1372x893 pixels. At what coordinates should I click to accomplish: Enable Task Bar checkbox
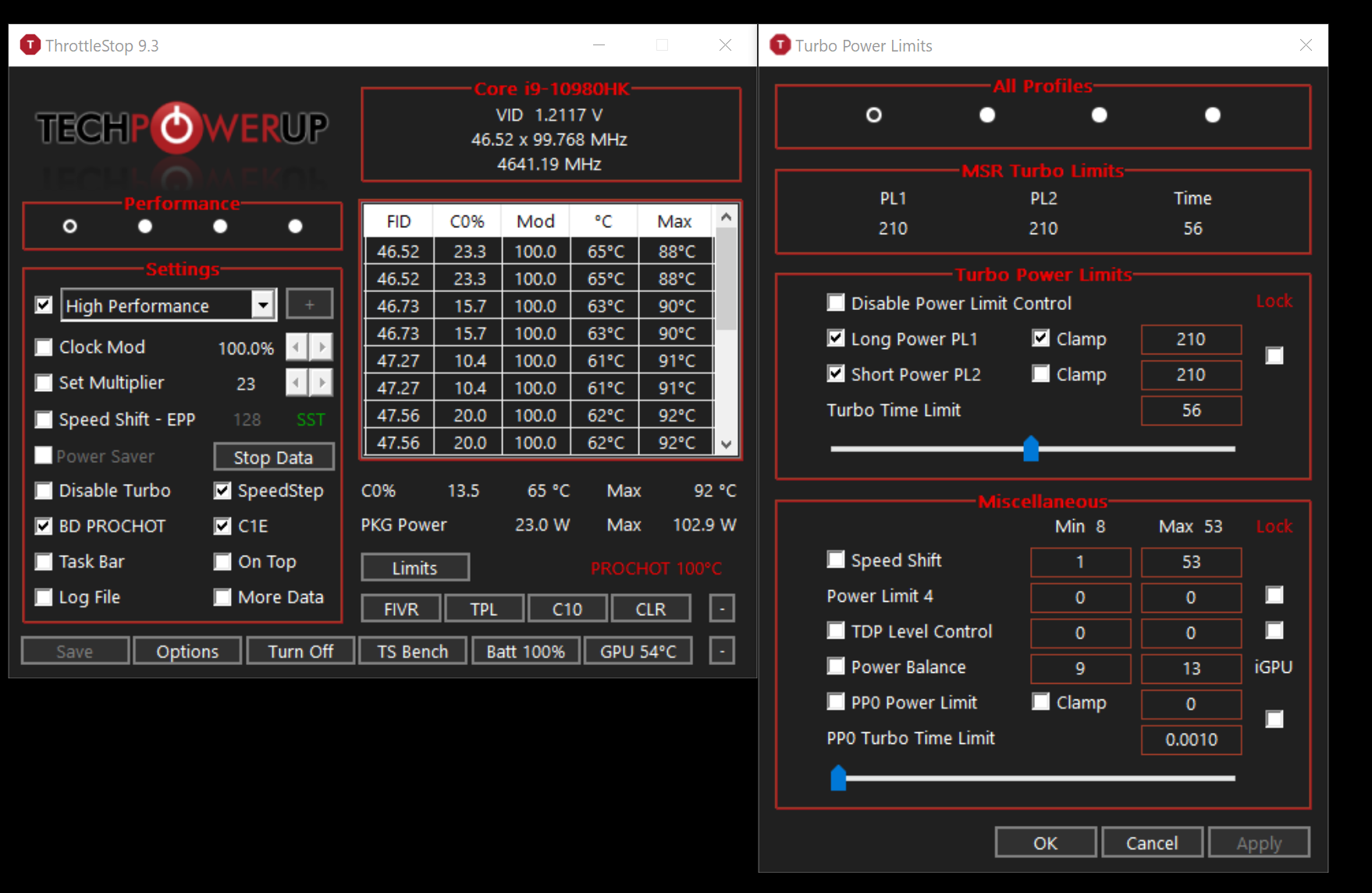pyautogui.click(x=44, y=561)
